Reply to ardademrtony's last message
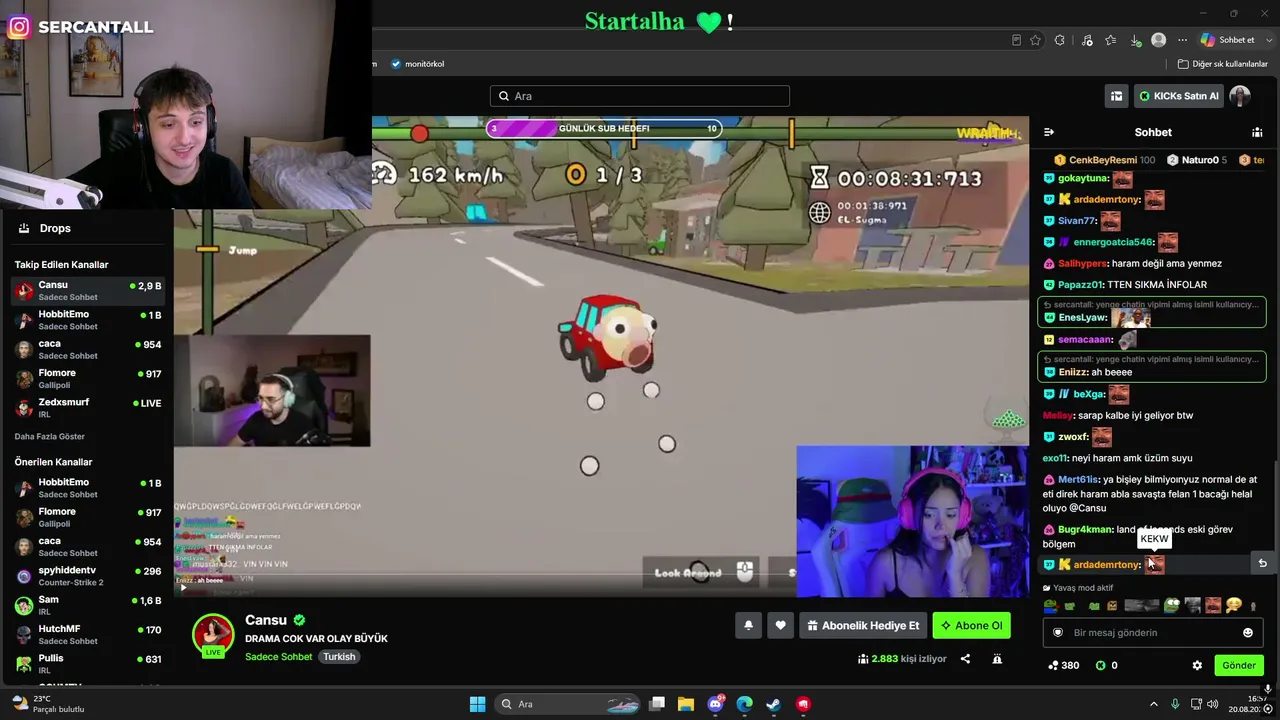 point(1262,563)
